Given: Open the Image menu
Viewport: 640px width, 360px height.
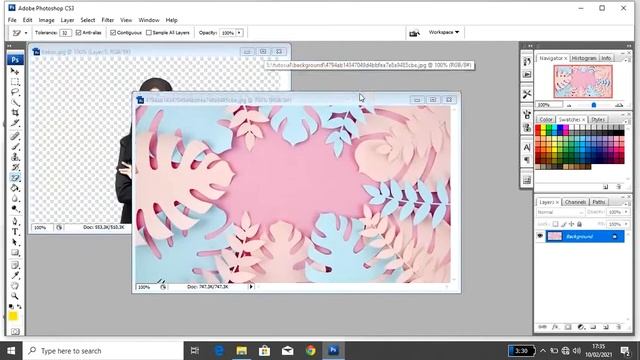Looking at the screenshot, I should coord(47,20).
